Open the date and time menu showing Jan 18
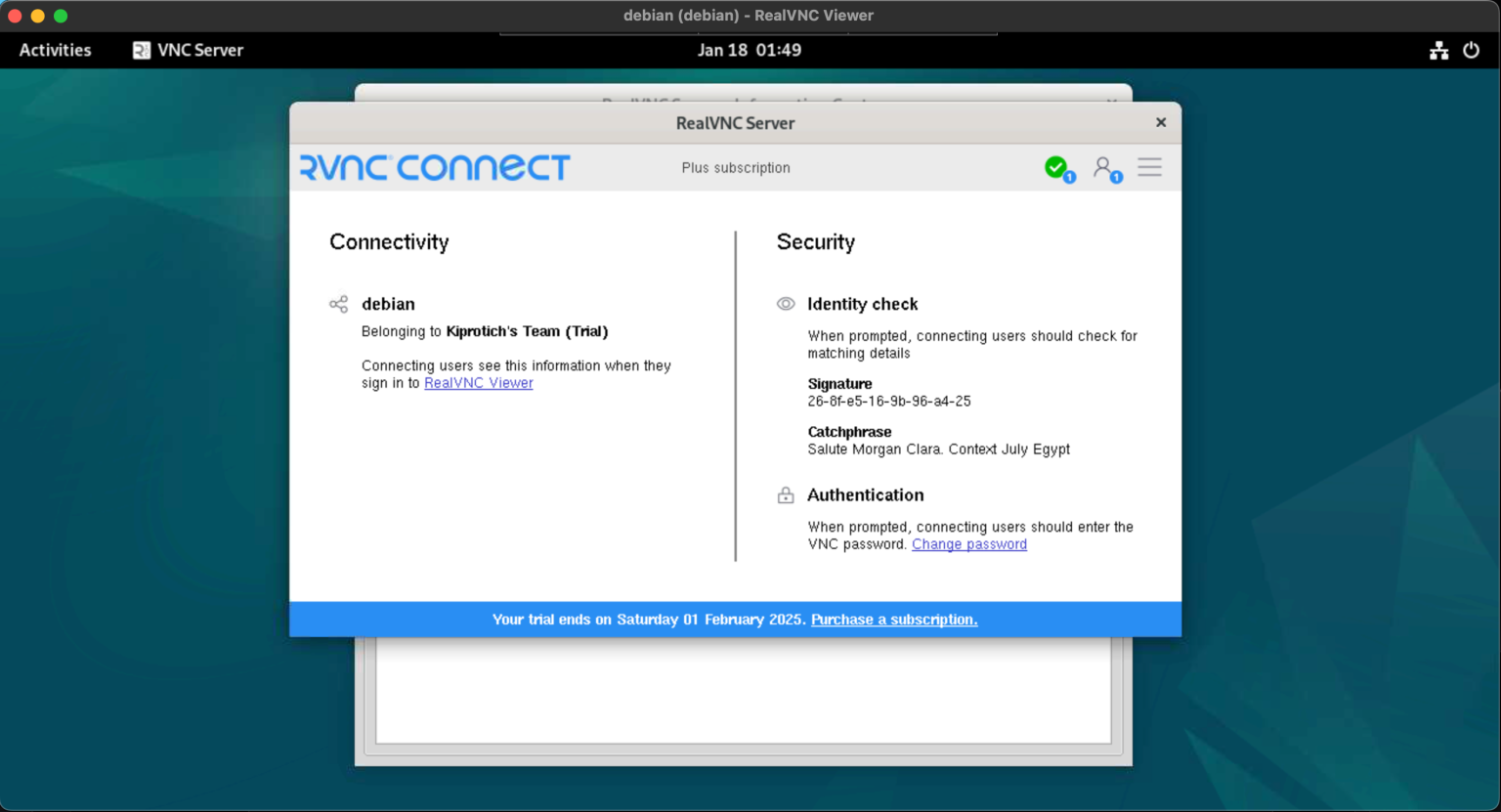The height and width of the screenshot is (812, 1501). [750, 50]
